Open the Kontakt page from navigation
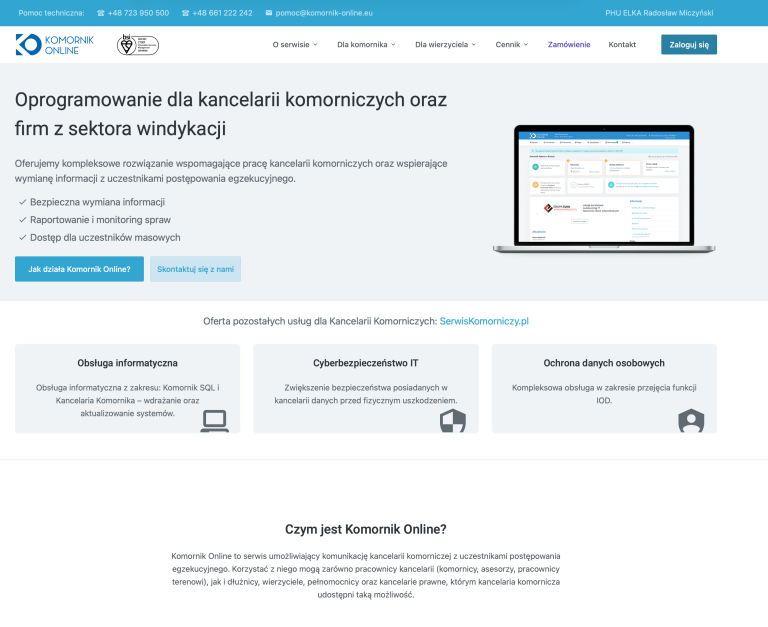Screen dimensions: 768x627 tap(622, 44)
